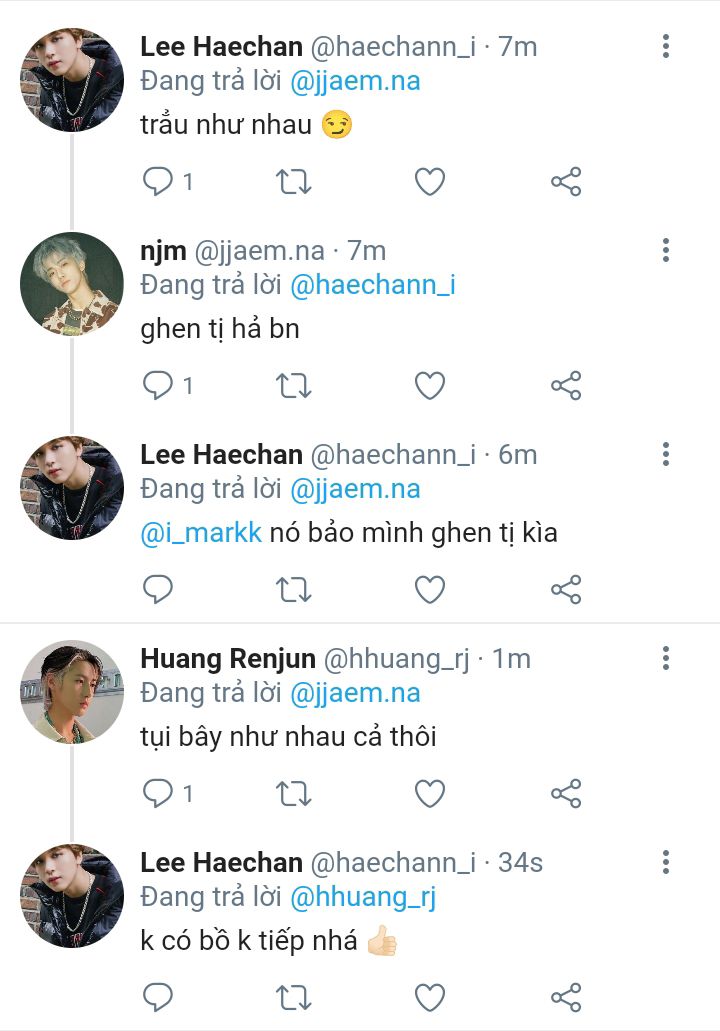Like Huang Renjun's "tụi bây như nhau" tweet

(430, 793)
